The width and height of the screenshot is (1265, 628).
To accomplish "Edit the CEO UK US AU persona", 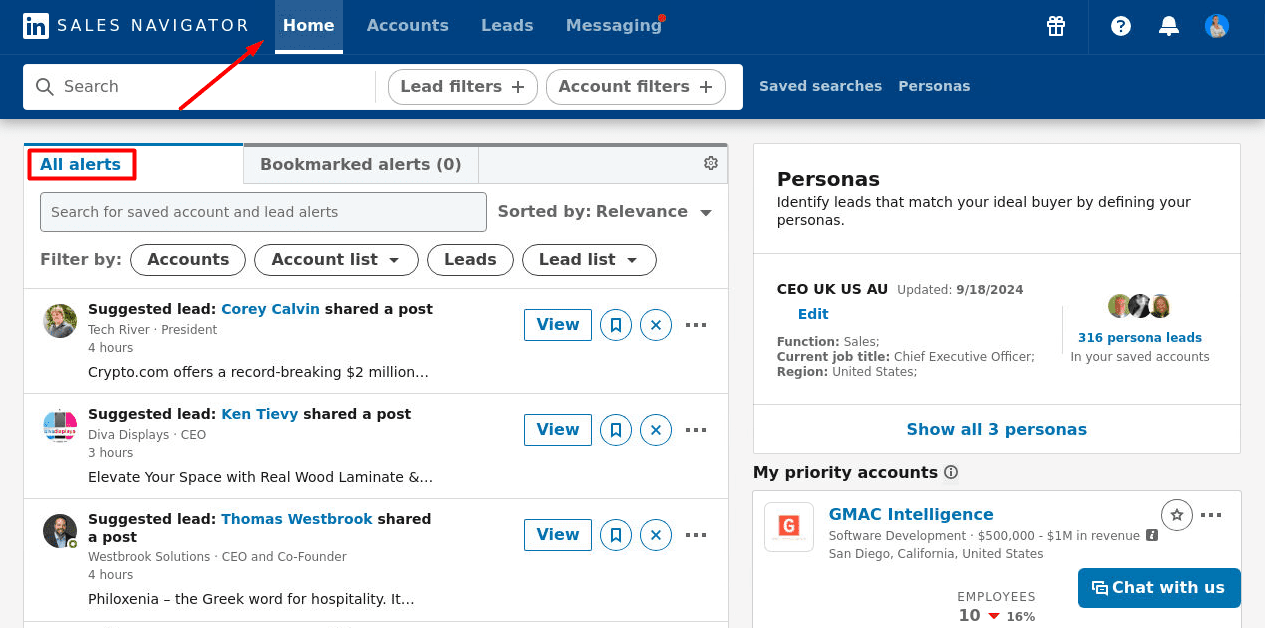I will tap(813, 314).
